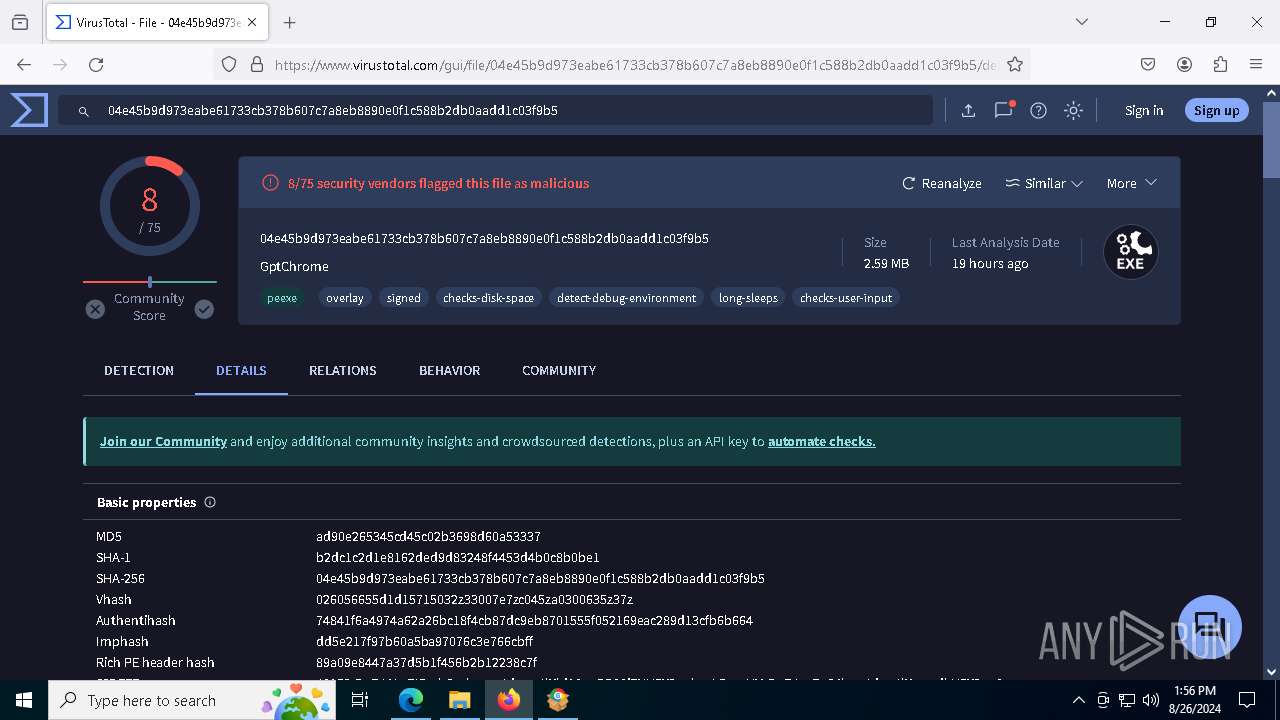This screenshot has height=720, width=1280.
Task: Click the padlock site info icon
Action: [x=256, y=64]
